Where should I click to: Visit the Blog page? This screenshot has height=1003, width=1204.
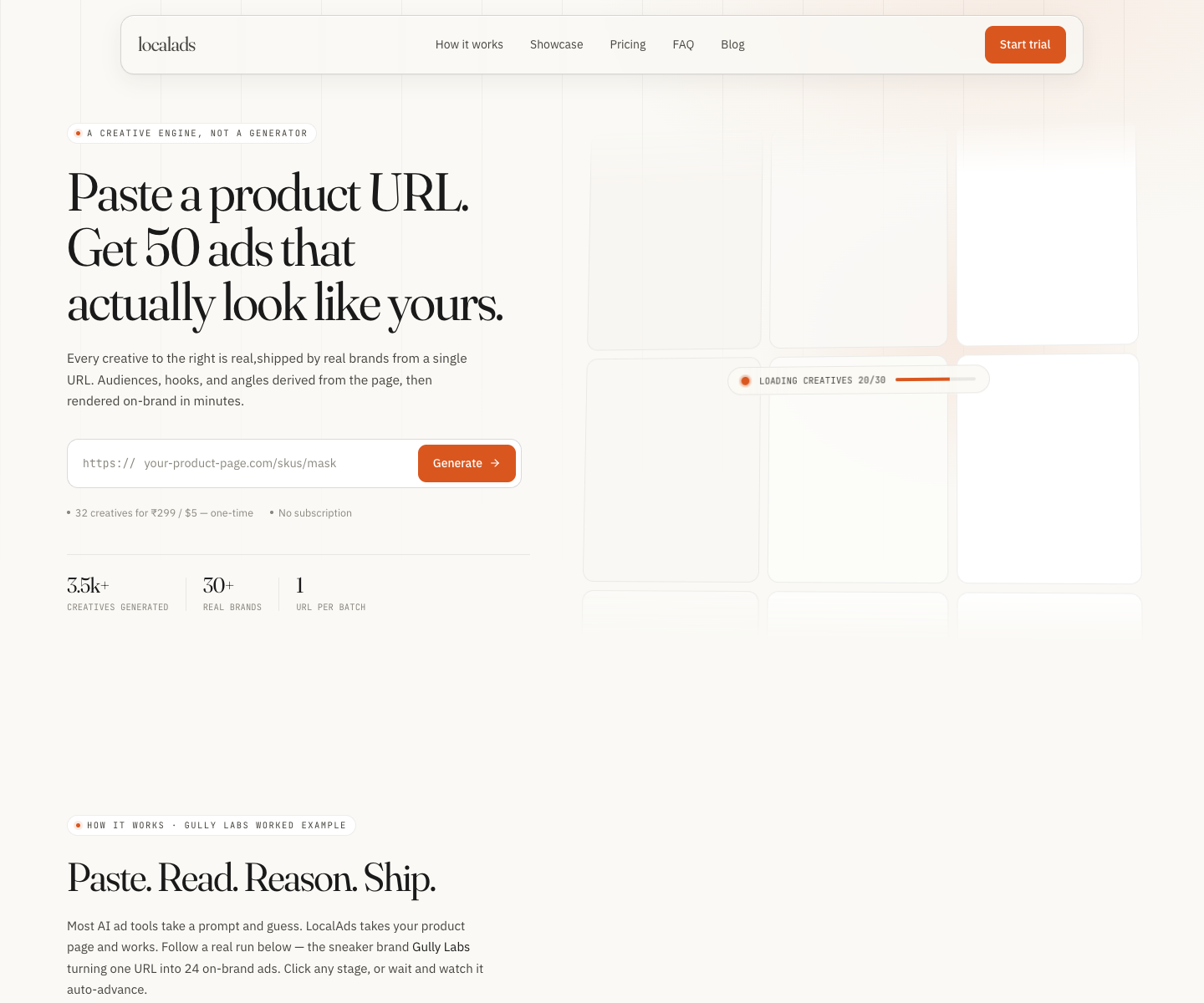tap(732, 44)
